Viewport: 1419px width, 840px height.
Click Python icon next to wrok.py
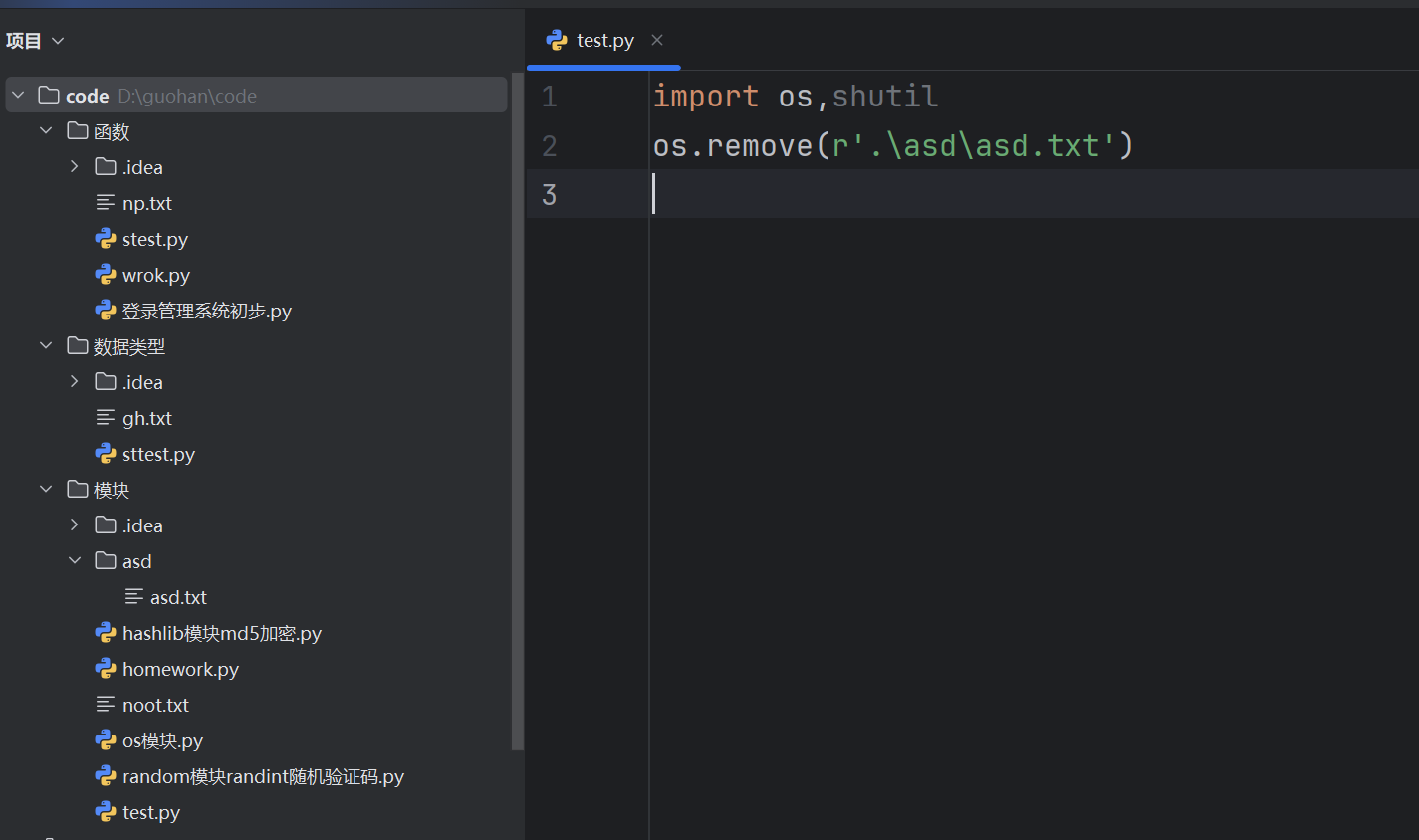tap(106, 275)
